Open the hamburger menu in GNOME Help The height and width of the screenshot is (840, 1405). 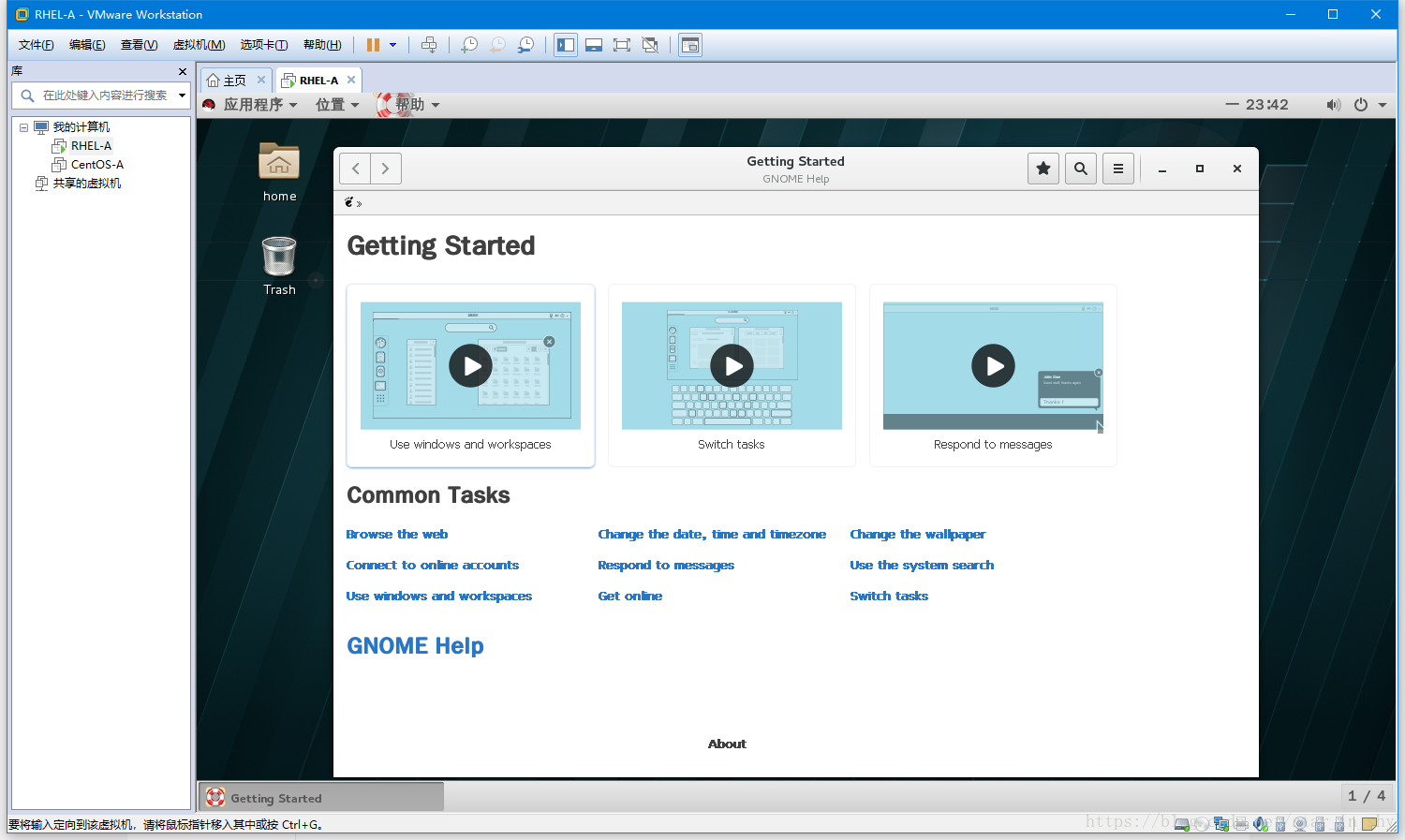(x=1118, y=169)
